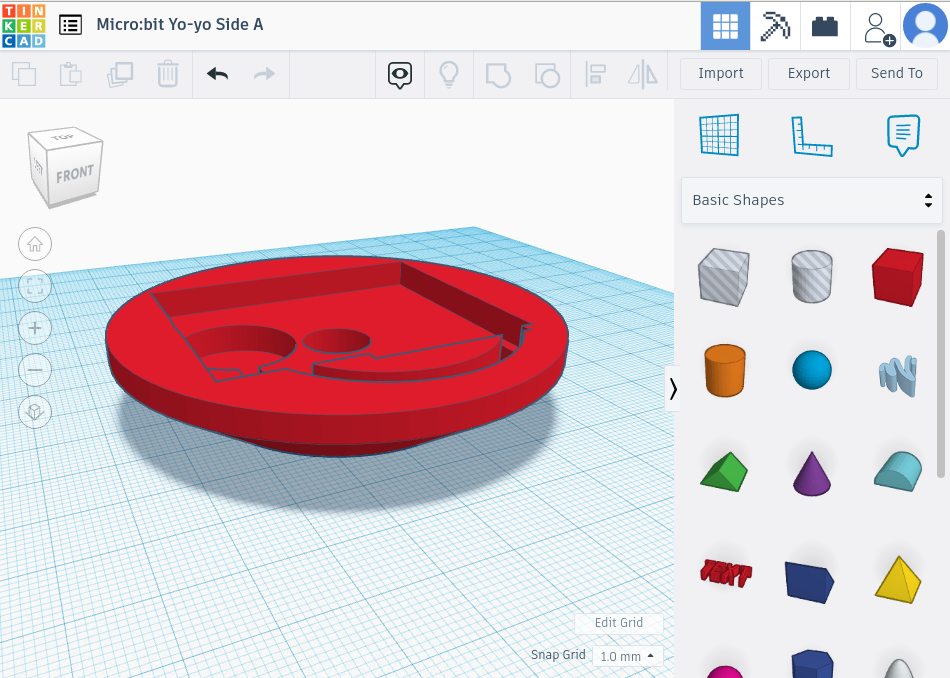Open the Snap Grid value dropdown
This screenshot has height=678, width=950.
[x=627, y=656]
